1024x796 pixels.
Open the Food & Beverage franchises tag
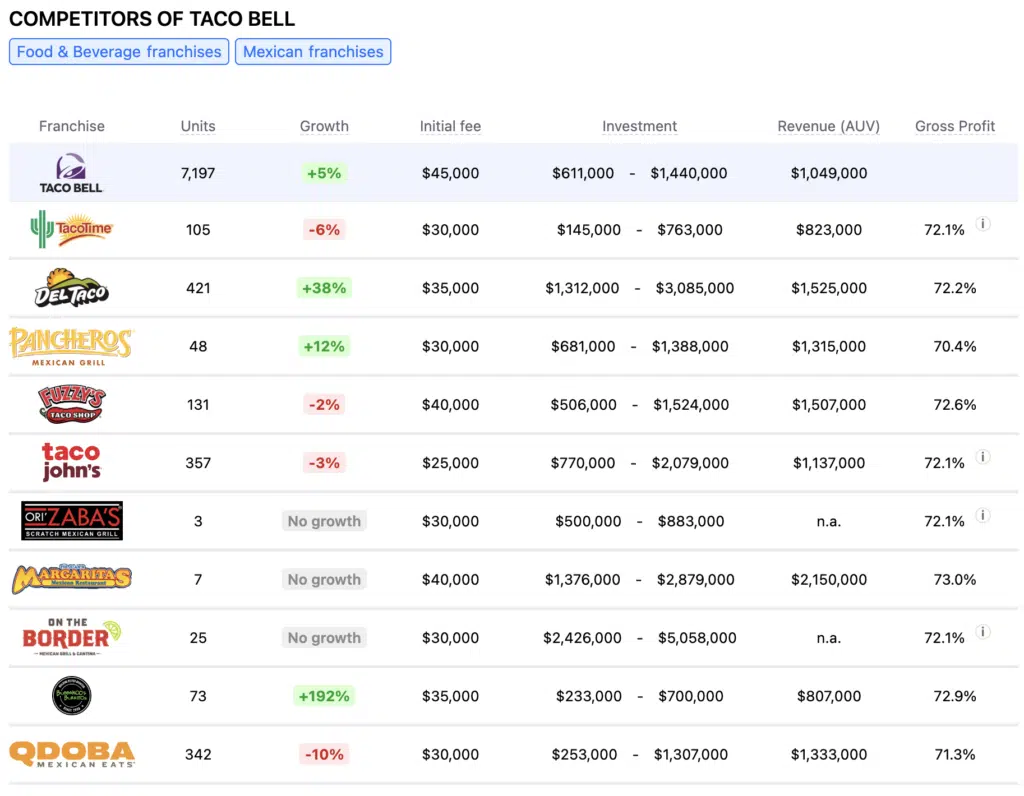119,52
